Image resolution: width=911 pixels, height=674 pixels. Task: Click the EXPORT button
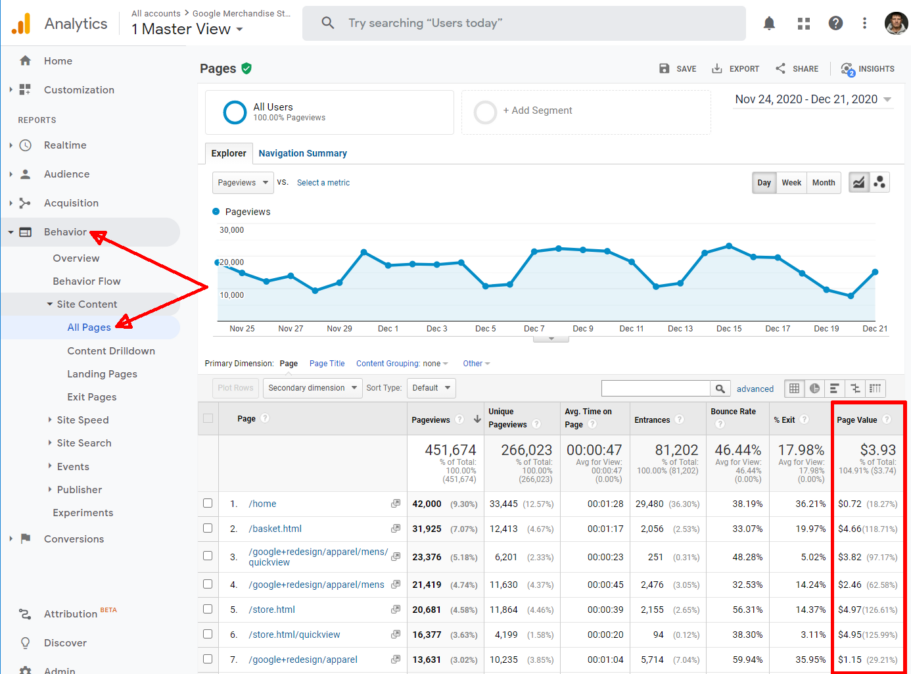[735, 68]
